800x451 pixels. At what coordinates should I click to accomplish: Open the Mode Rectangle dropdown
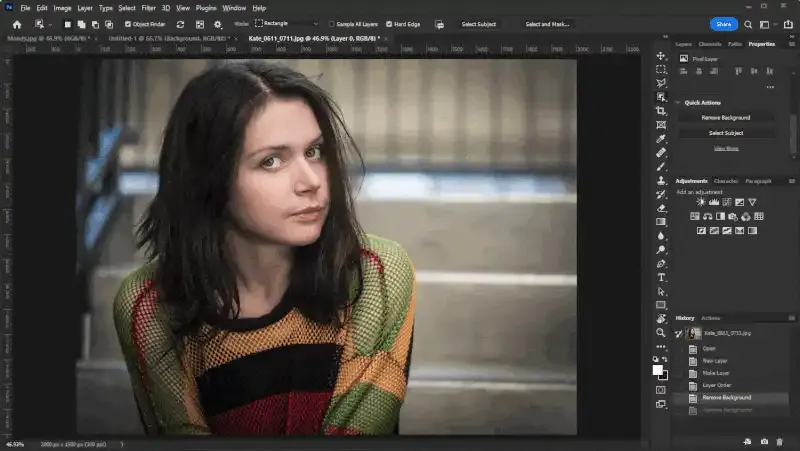[x=286, y=24]
